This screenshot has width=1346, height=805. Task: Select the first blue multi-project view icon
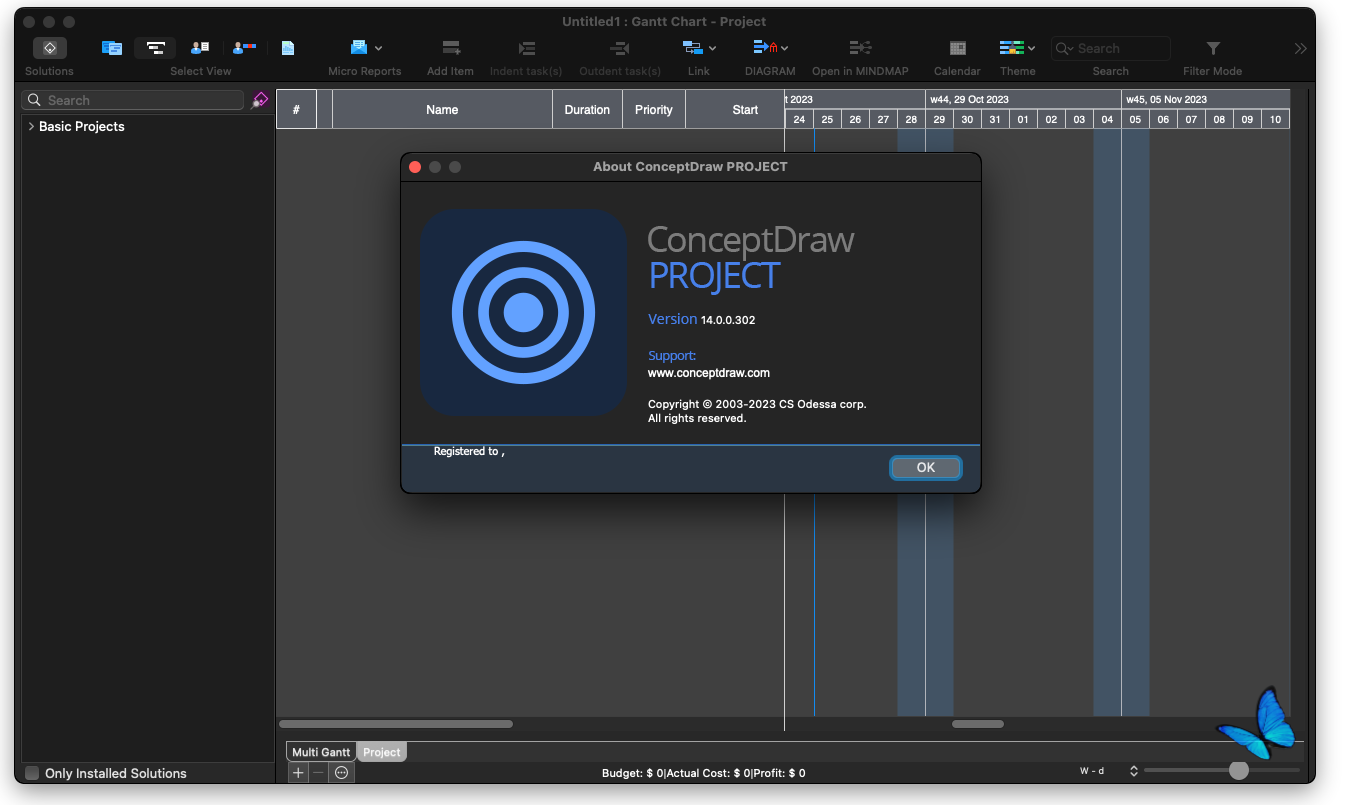[x=112, y=48]
